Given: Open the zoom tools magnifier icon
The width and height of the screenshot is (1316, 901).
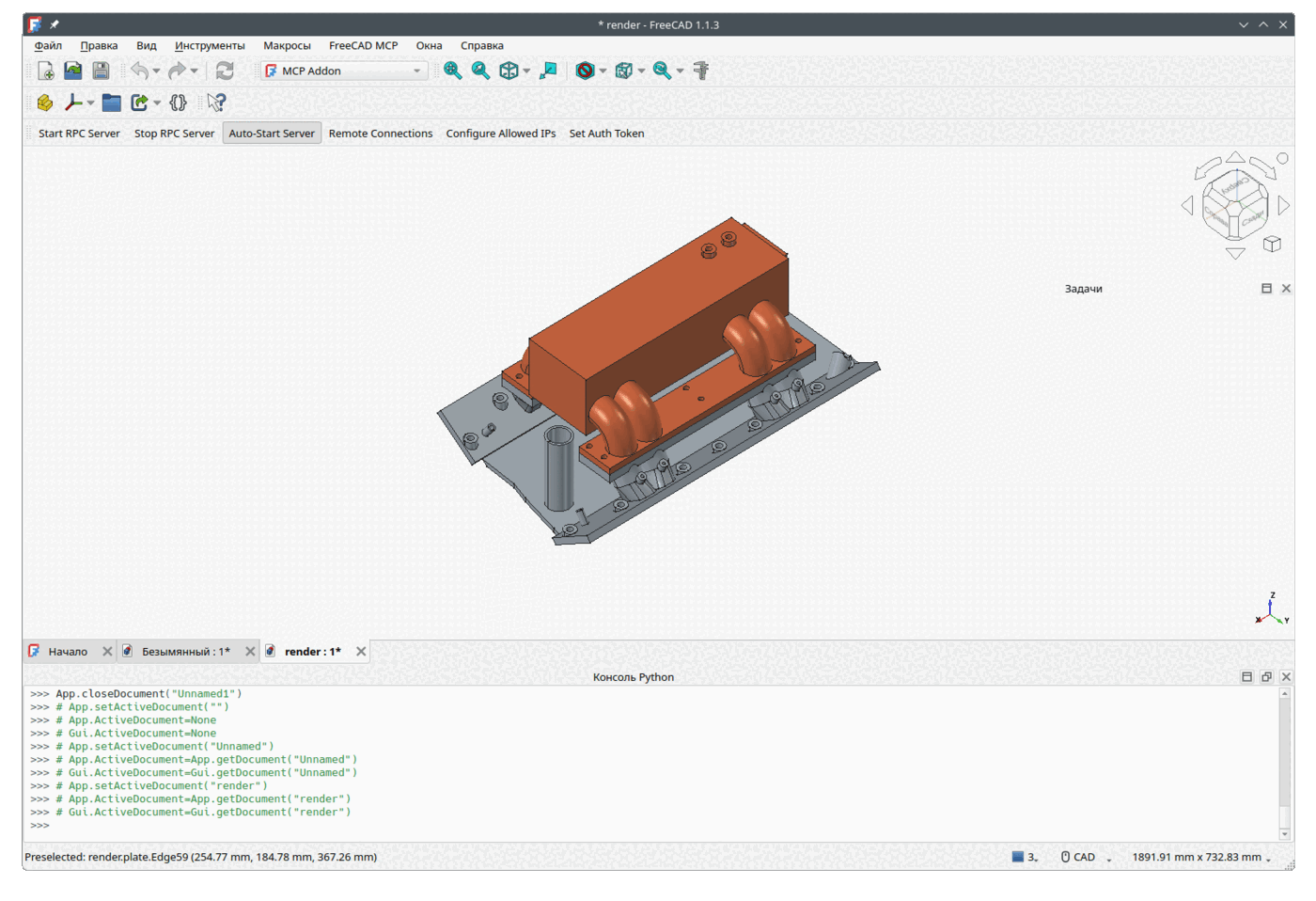Looking at the screenshot, I should (x=662, y=71).
